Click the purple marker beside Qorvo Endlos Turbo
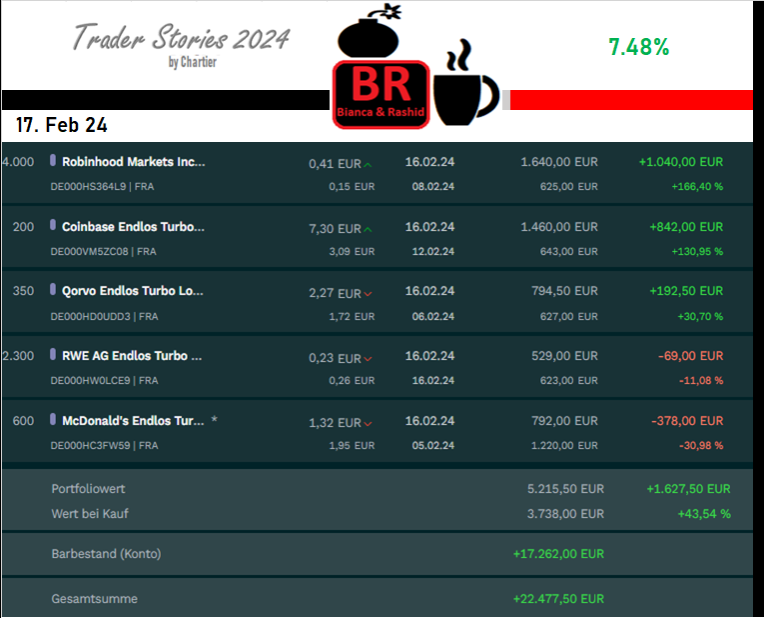Viewport: 764px width, 618px height. tap(53, 290)
